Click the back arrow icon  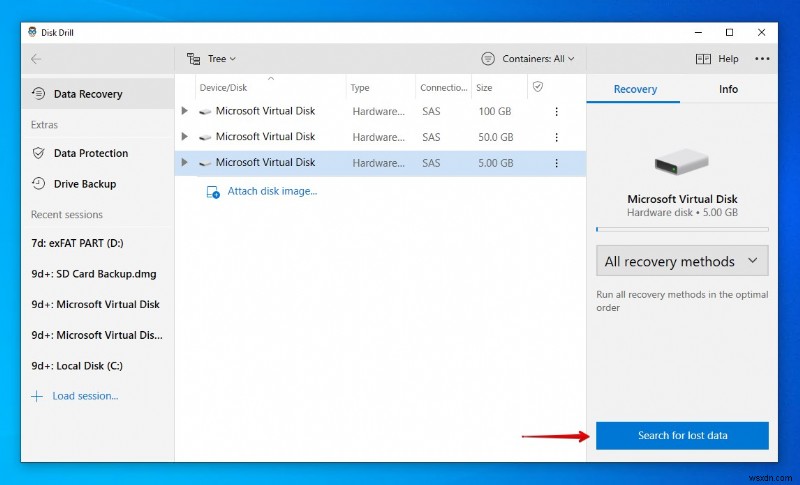(37, 59)
